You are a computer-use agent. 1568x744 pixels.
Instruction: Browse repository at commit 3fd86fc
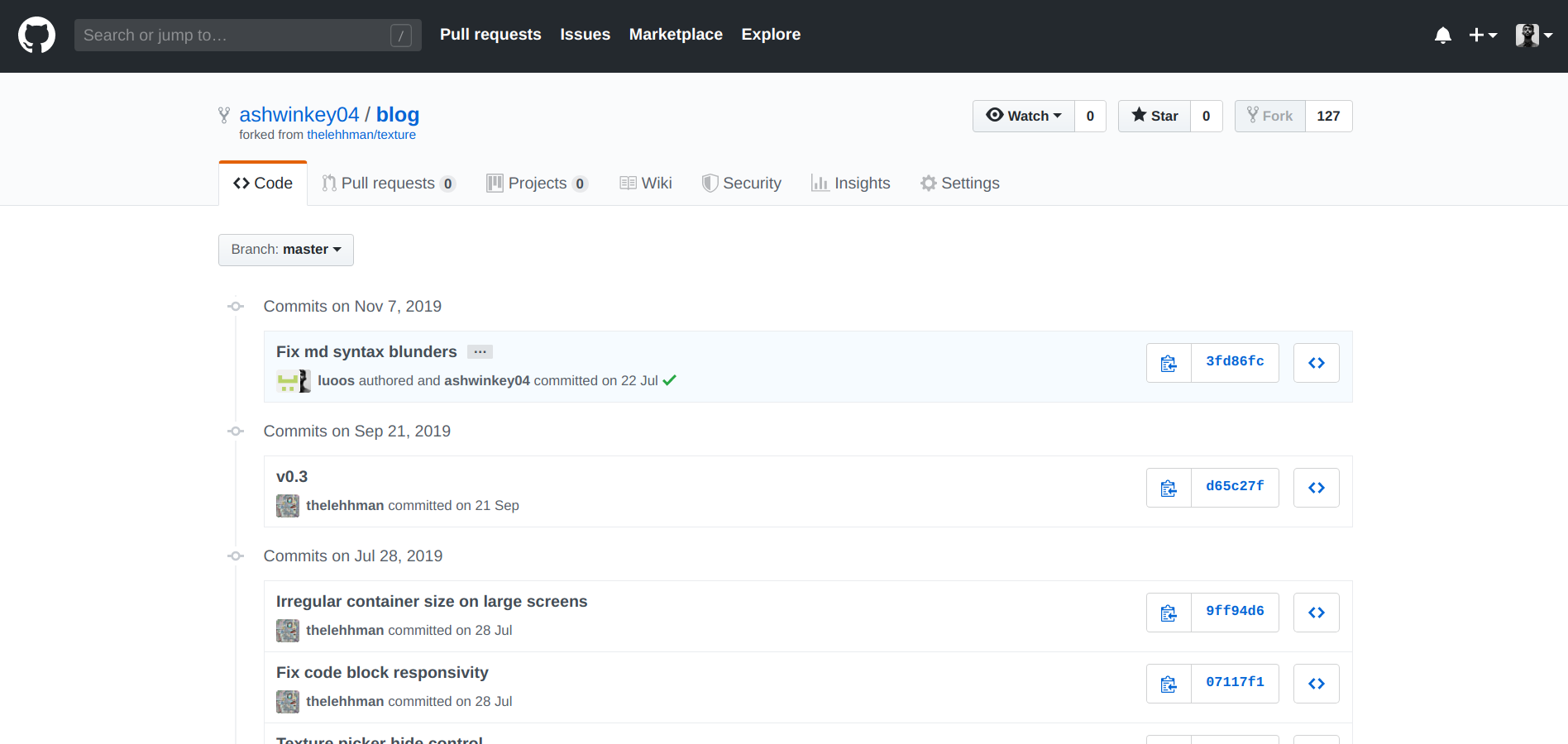click(1317, 363)
